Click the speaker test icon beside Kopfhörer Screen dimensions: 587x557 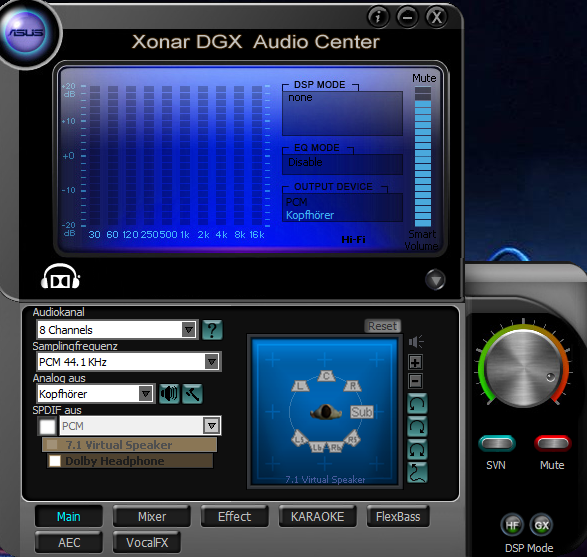click(x=169, y=394)
